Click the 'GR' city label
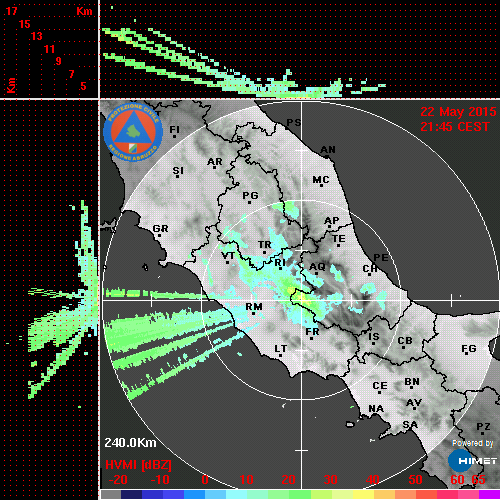This screenshot has width=500, height=500. (x=161, y=229)
